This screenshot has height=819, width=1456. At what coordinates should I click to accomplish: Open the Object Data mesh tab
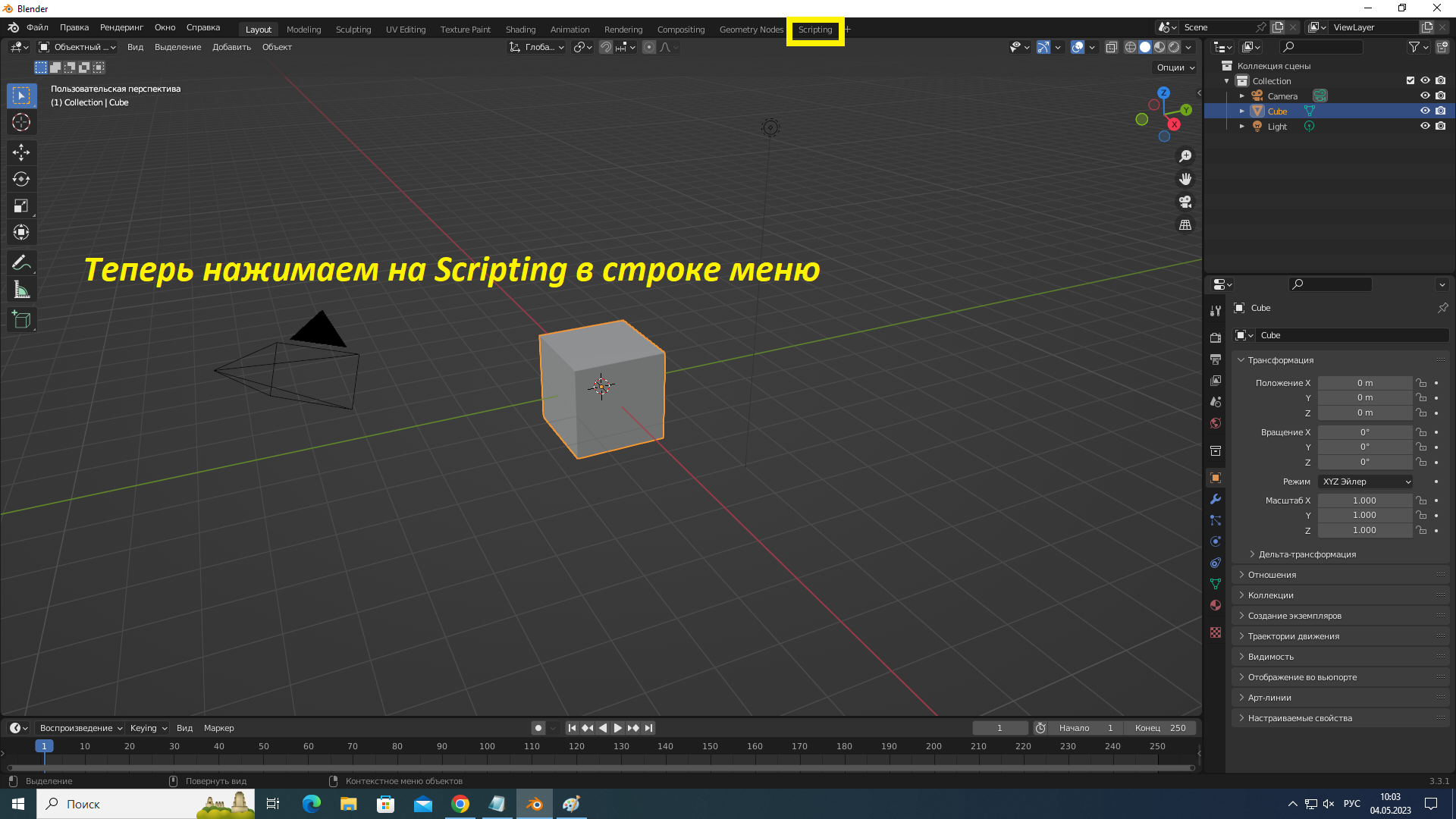1216,584
